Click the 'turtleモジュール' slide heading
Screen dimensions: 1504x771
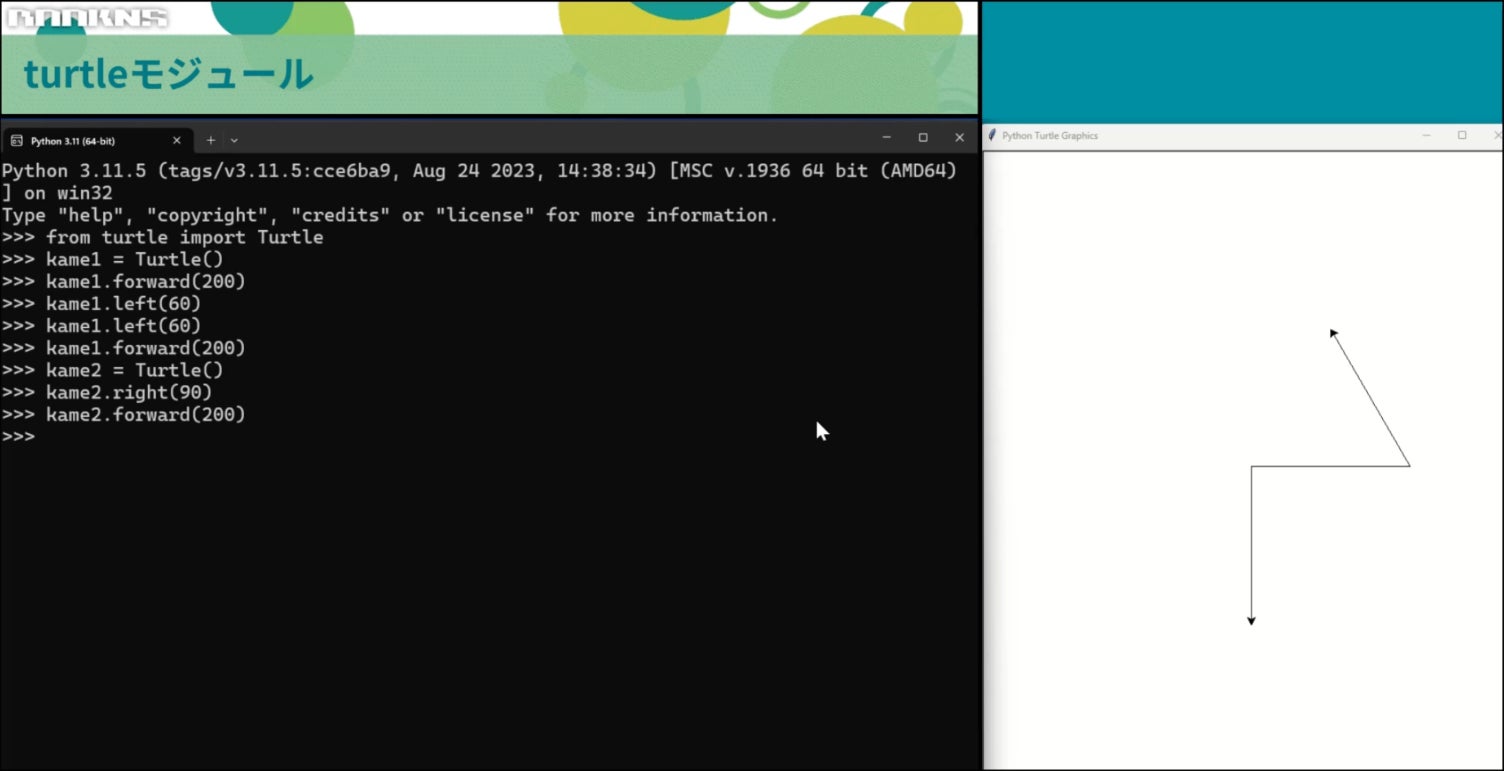point(168,74)
